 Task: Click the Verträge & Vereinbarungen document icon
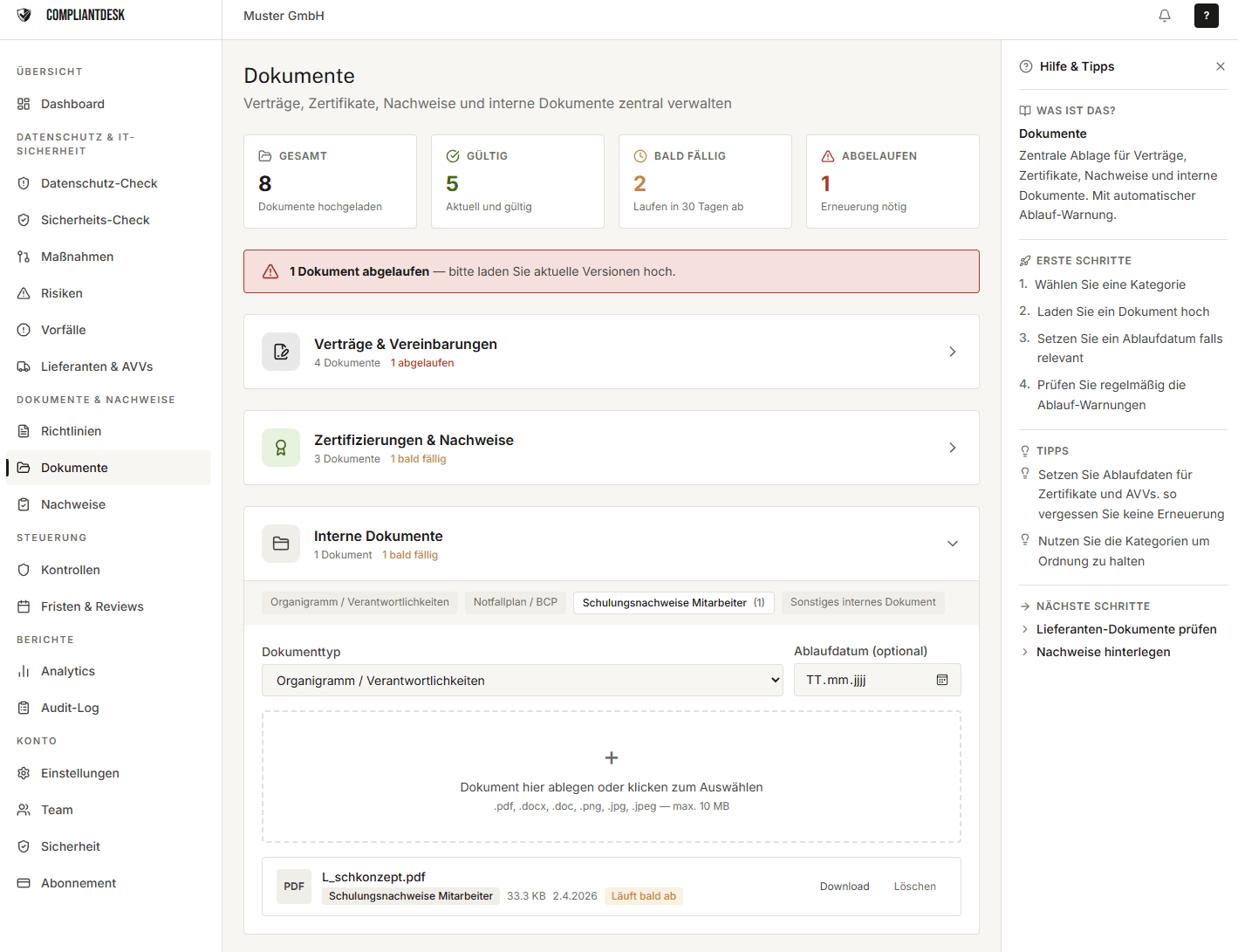pyautogui.click(x=281, y=352)
